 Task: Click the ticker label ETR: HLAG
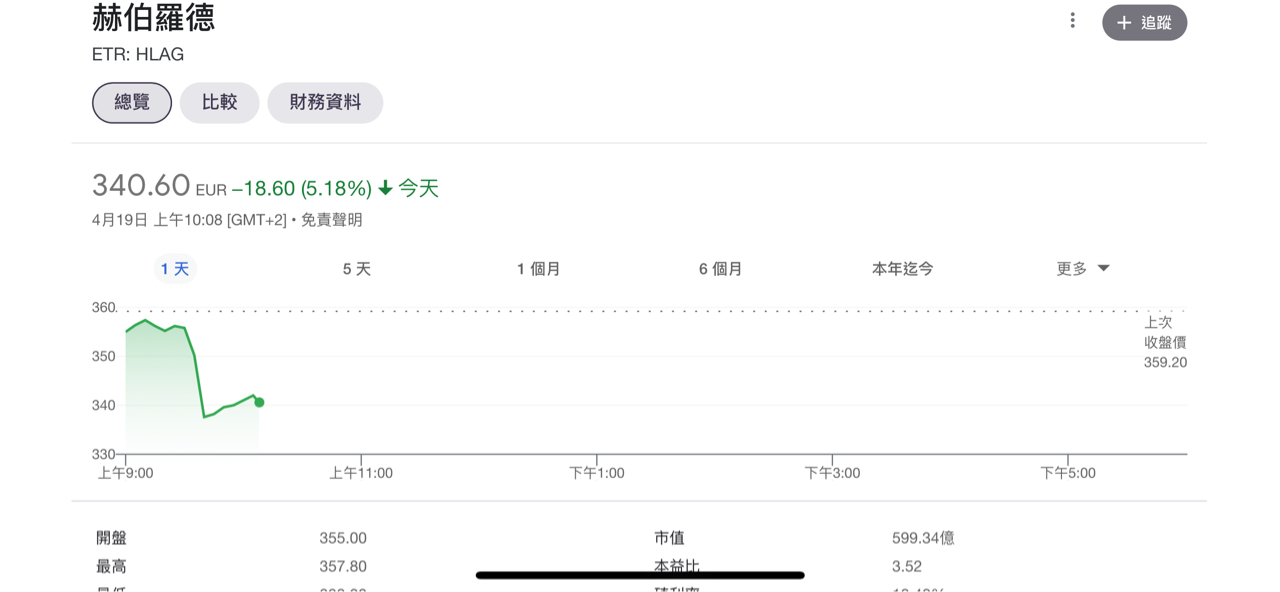pyautogui.click(x=137, y=55)
